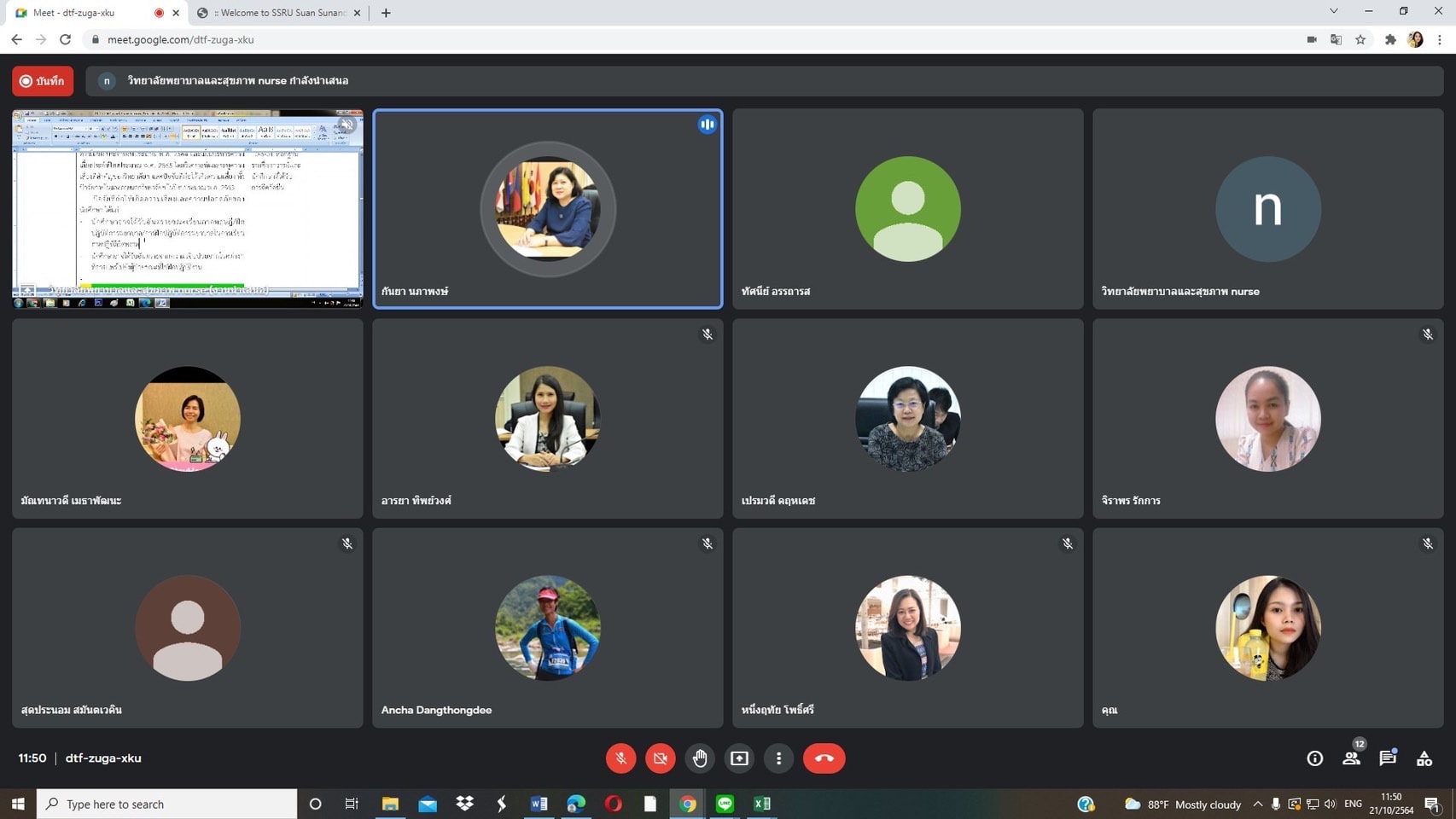The height and width of the screenshot is (819, 1456).
Task: Open the chat with everyone panel
Action: click(1388, 758)
